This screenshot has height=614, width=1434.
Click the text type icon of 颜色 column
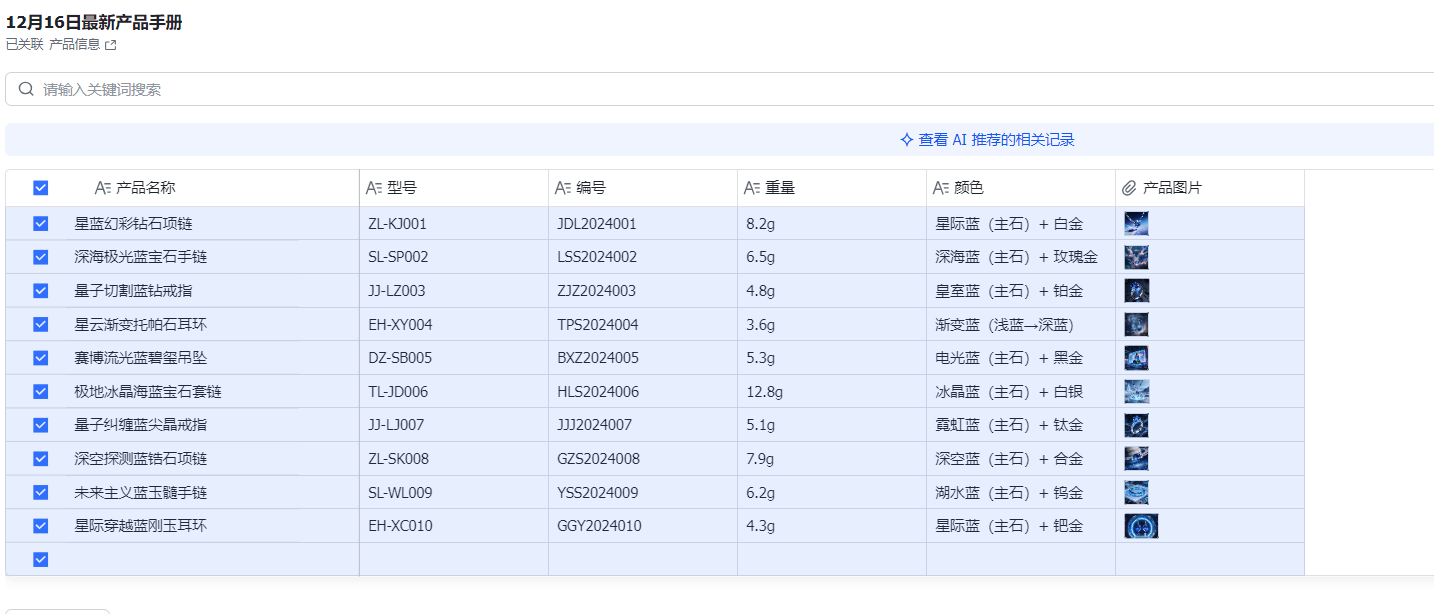[941, 188]
